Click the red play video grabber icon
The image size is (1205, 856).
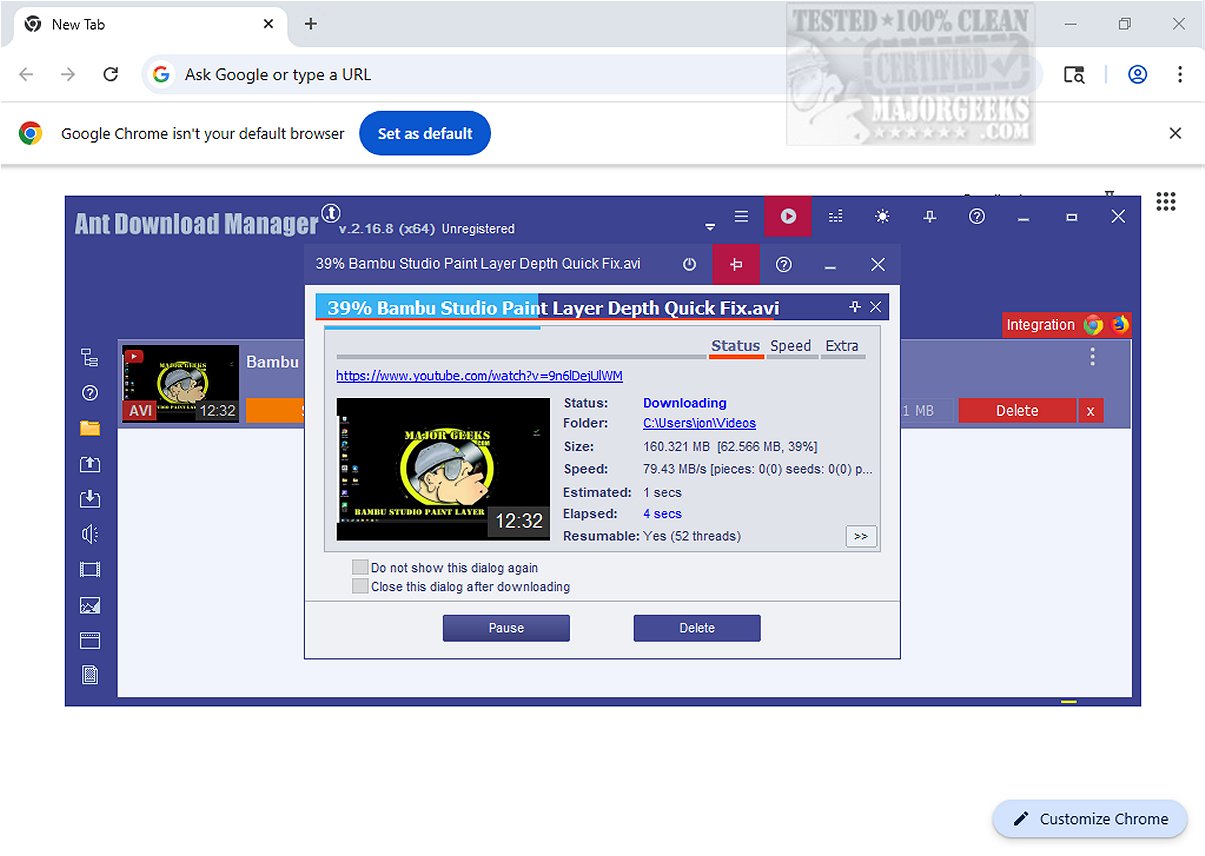click(x=788, y=216)
